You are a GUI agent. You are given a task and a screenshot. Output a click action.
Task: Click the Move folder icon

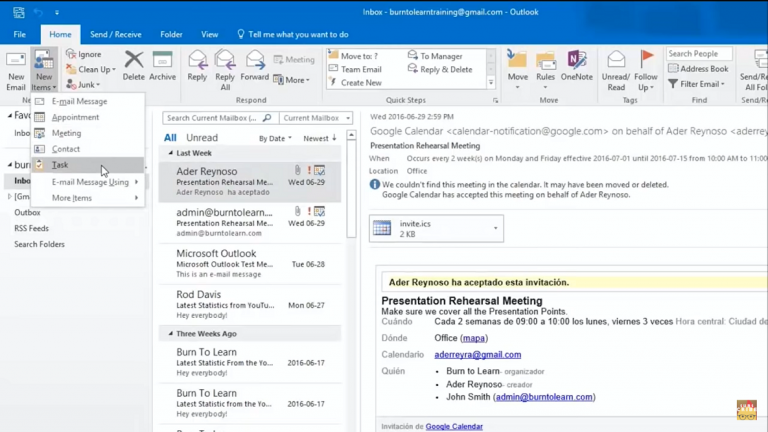[517, 59]
